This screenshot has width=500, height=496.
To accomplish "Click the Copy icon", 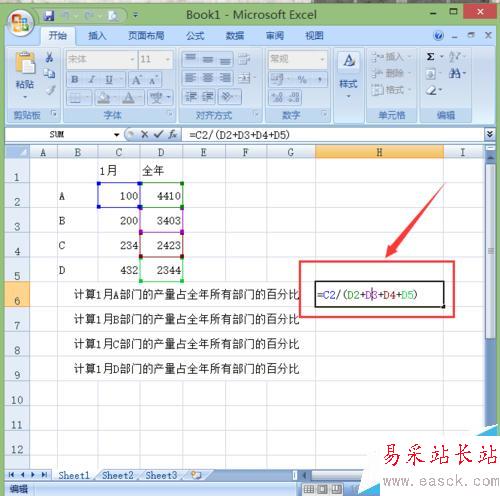I will [50, 73].
